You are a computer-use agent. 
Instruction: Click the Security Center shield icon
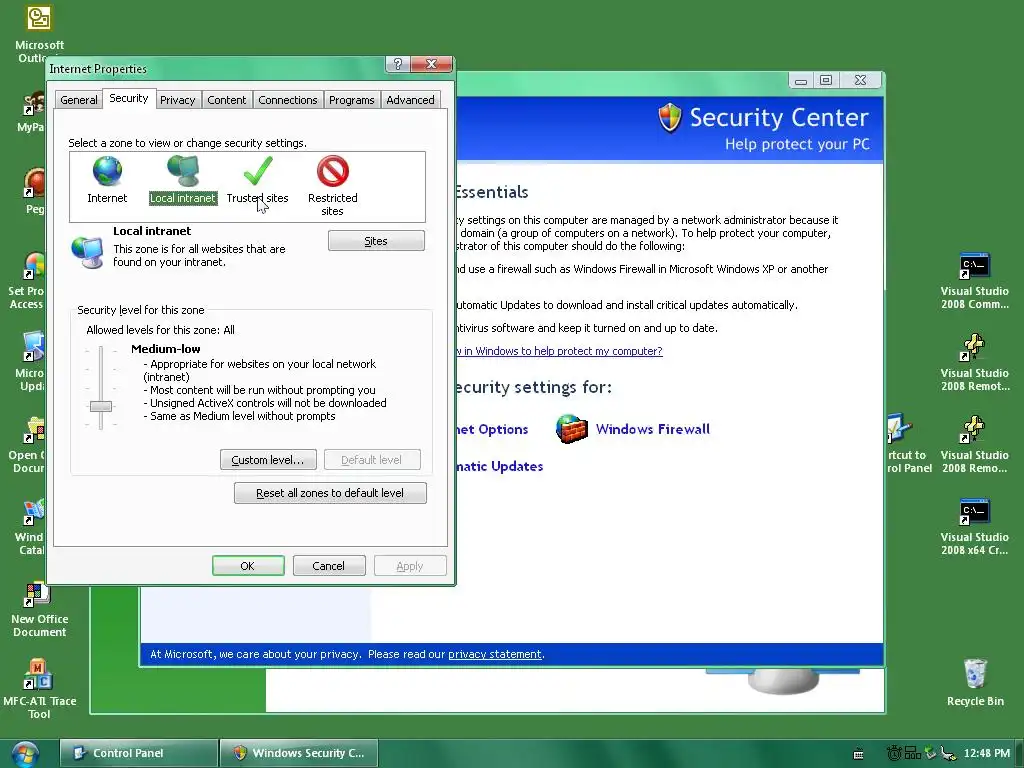coord(670,118)
